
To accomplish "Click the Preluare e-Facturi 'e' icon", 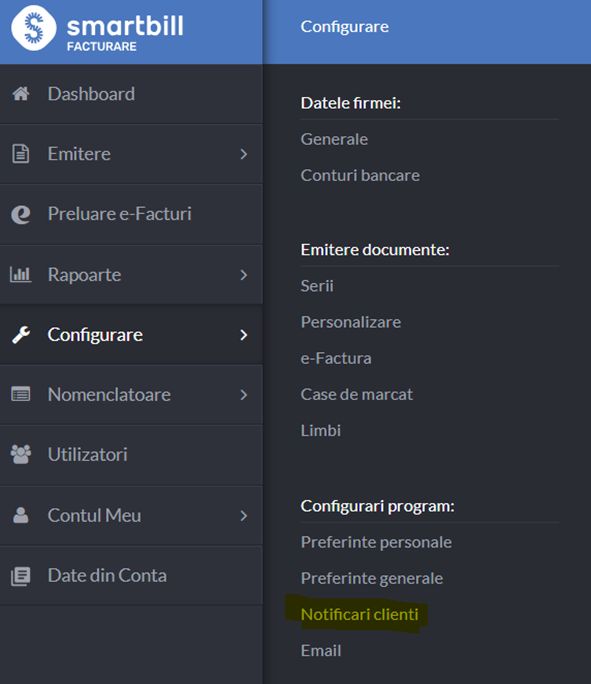I will (x=20, y=214).
